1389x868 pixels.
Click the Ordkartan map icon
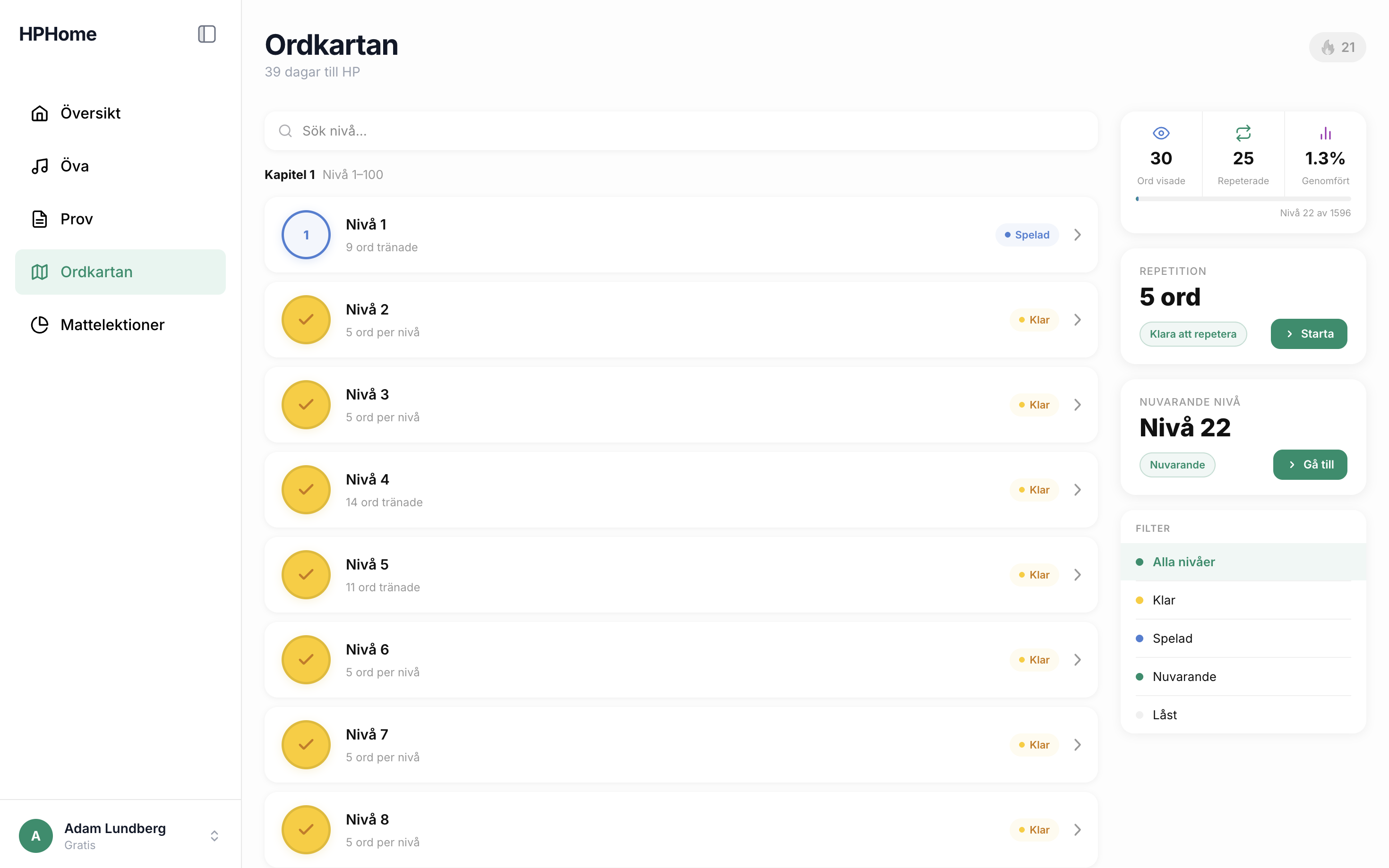tap(39, 272)
